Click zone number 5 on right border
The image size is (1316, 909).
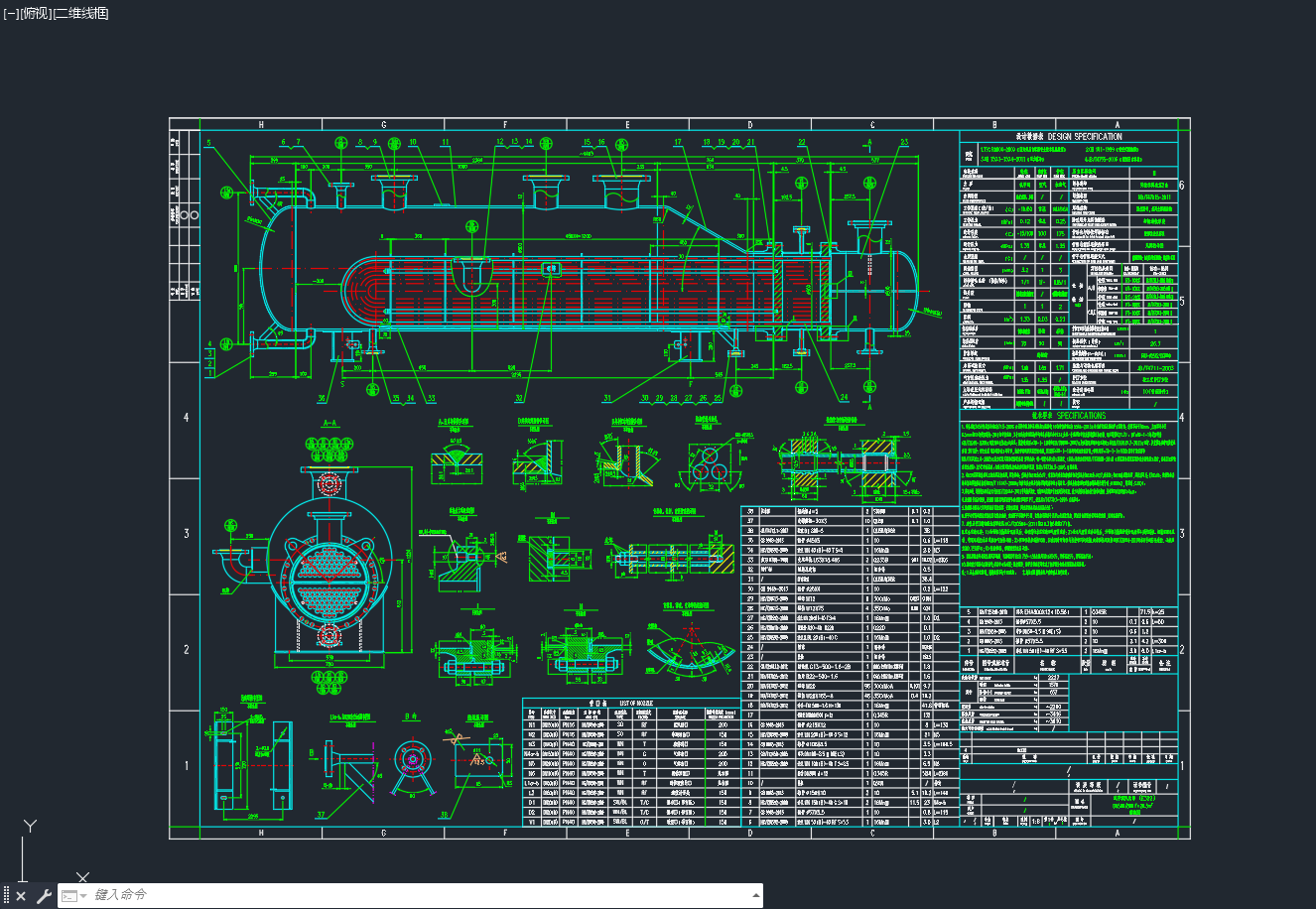click(1182, 302)
